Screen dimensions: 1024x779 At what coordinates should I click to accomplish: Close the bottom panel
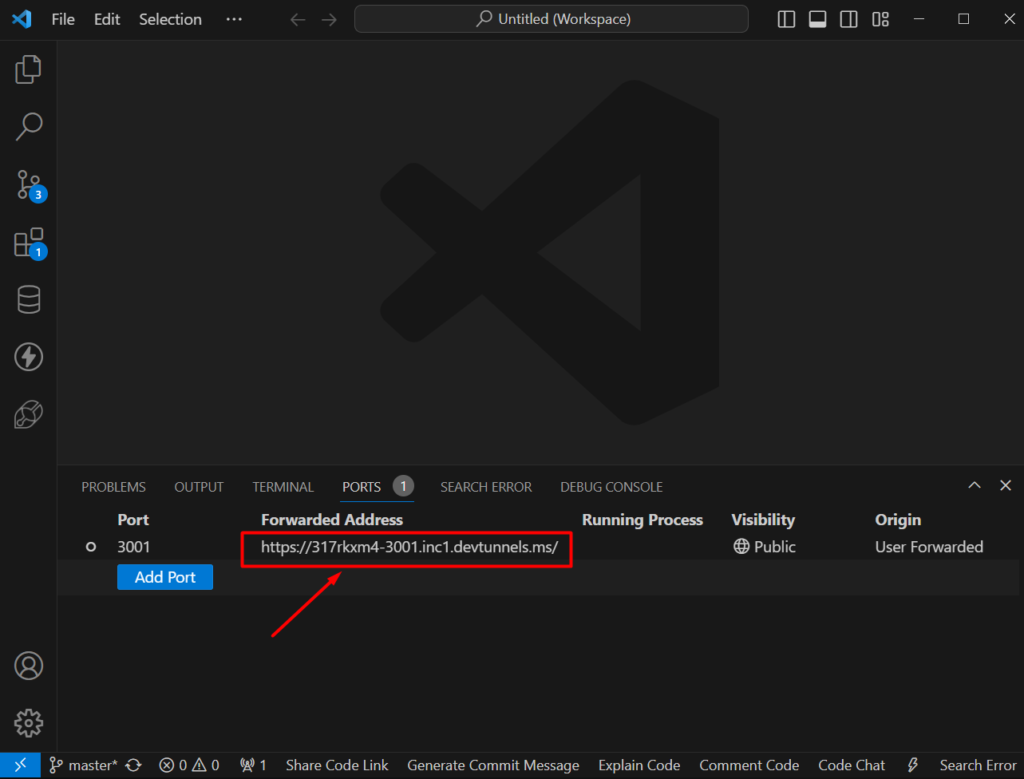(x=1006, y=486)
